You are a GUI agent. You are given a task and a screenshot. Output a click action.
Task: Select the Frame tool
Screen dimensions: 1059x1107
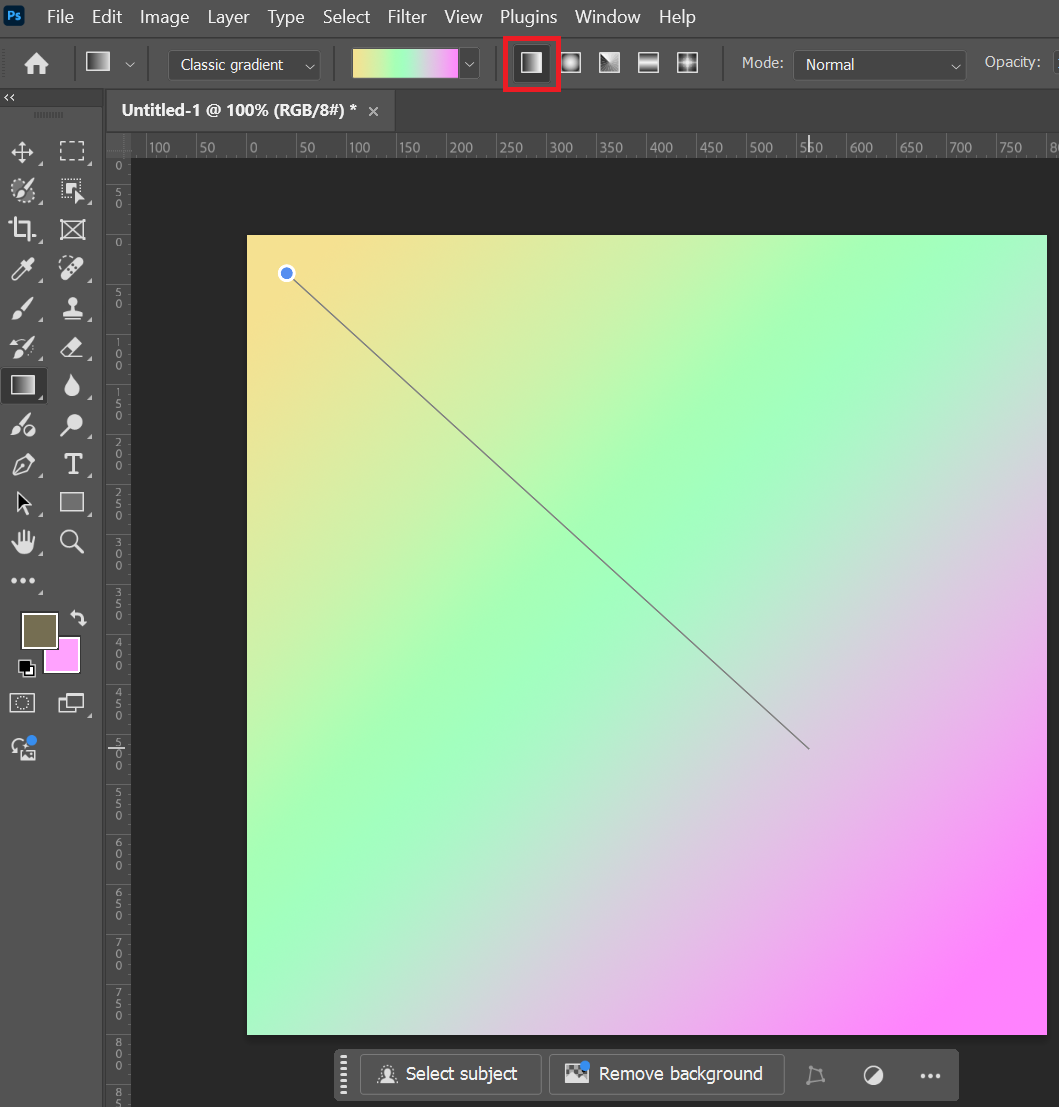coord(72,229)
